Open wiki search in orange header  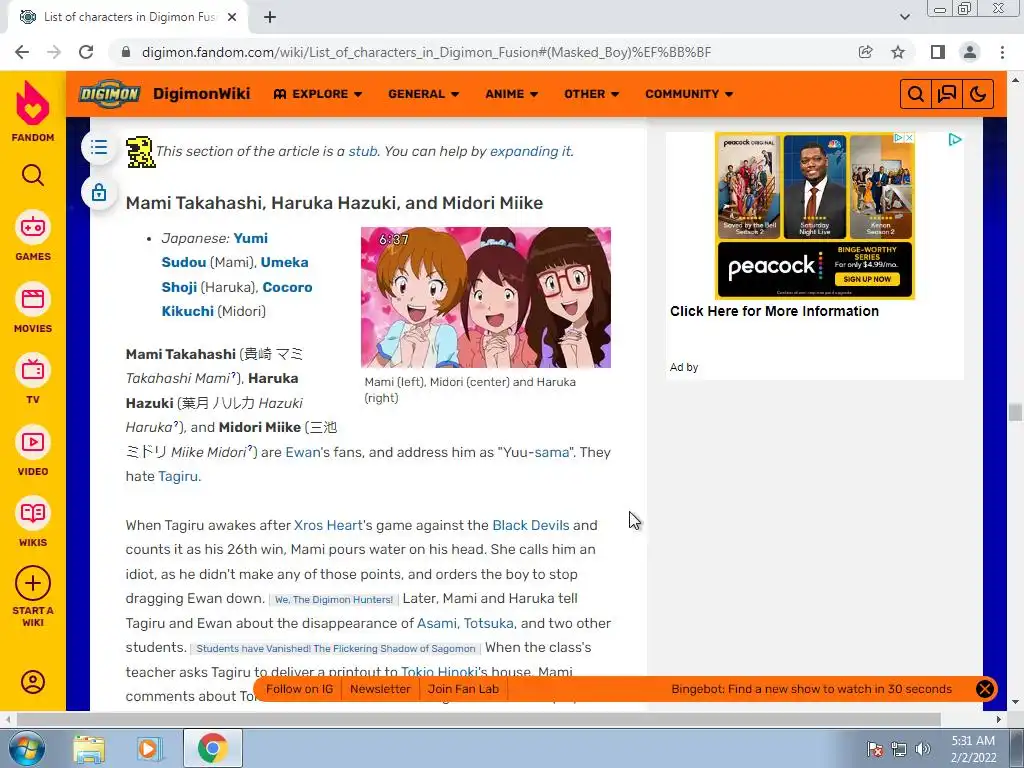[916, 94]
